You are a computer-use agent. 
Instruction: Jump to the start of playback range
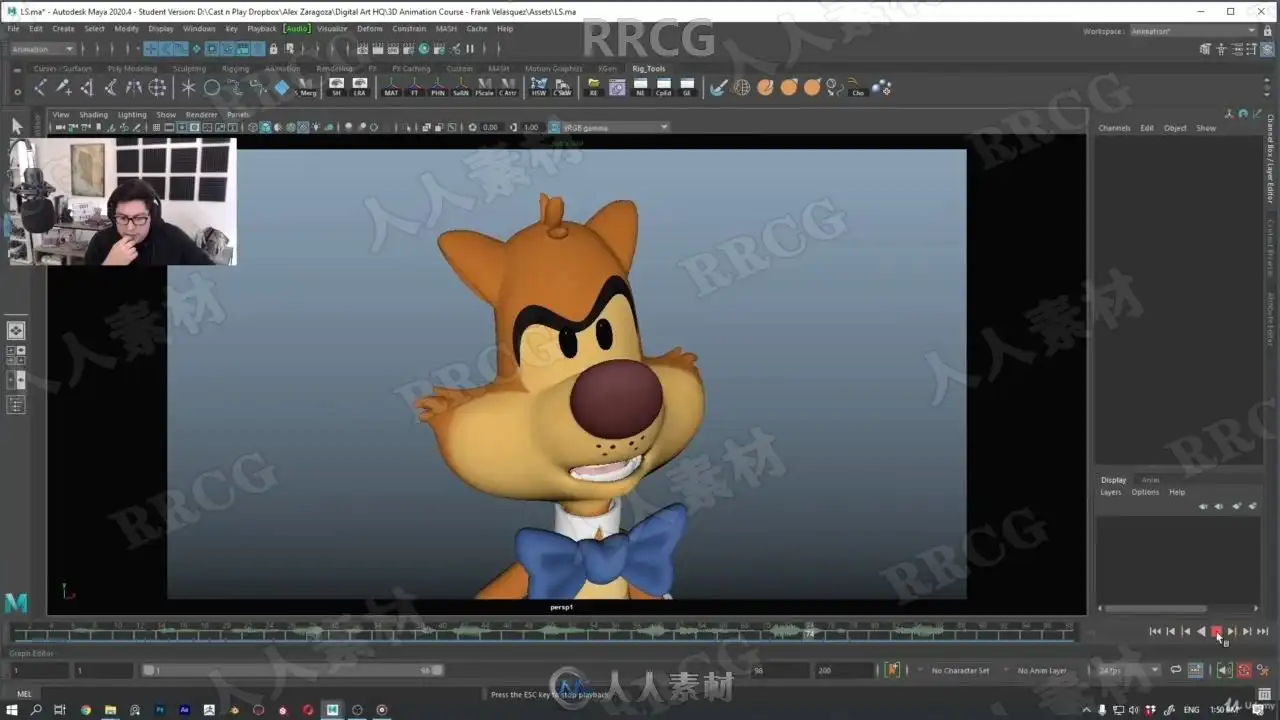[1155, 631]
